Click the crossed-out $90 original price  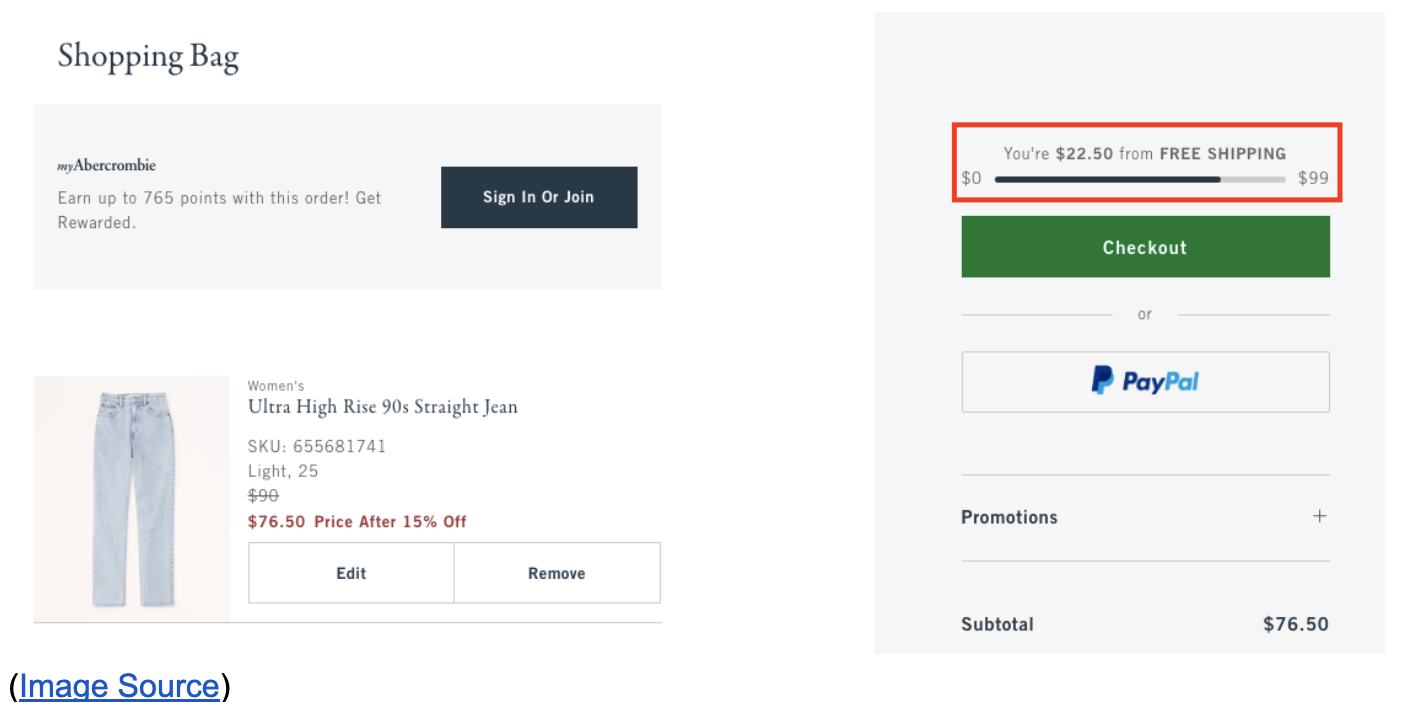263,495
